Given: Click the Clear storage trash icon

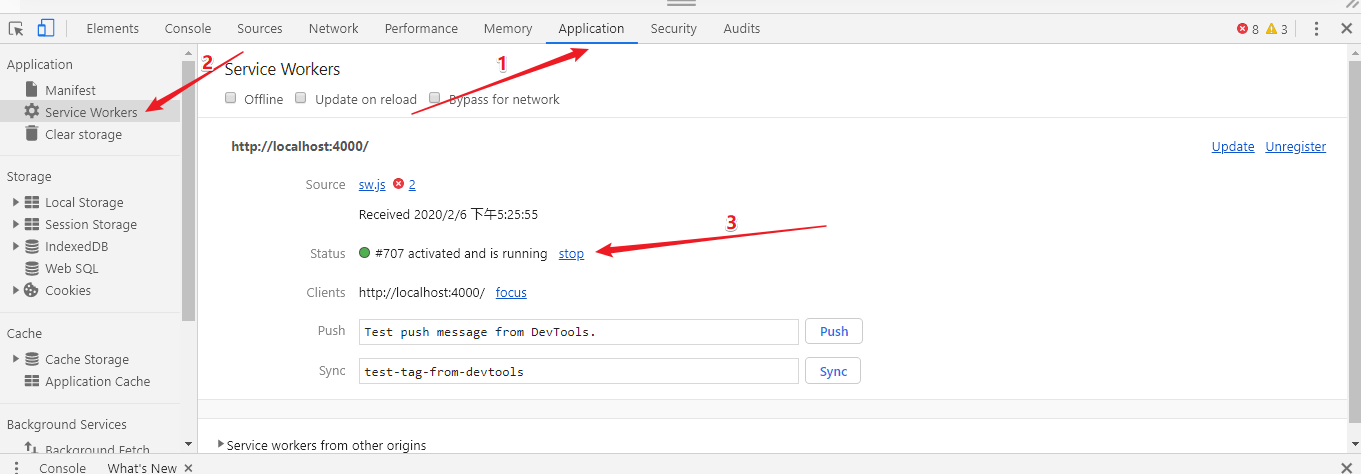Looking at the screenshot, I should (x=32, y=134).
